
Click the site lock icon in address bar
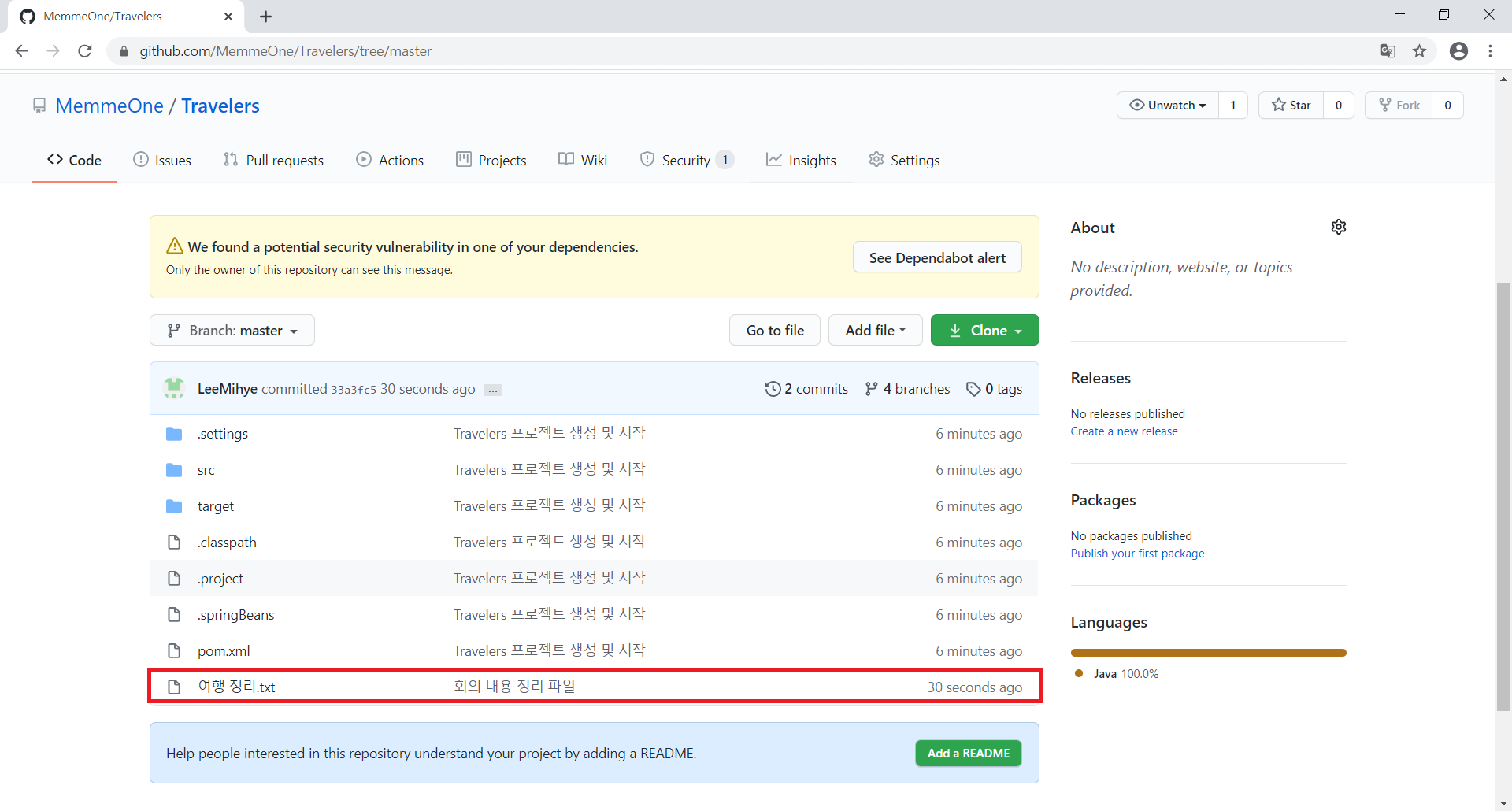[124, 51]
